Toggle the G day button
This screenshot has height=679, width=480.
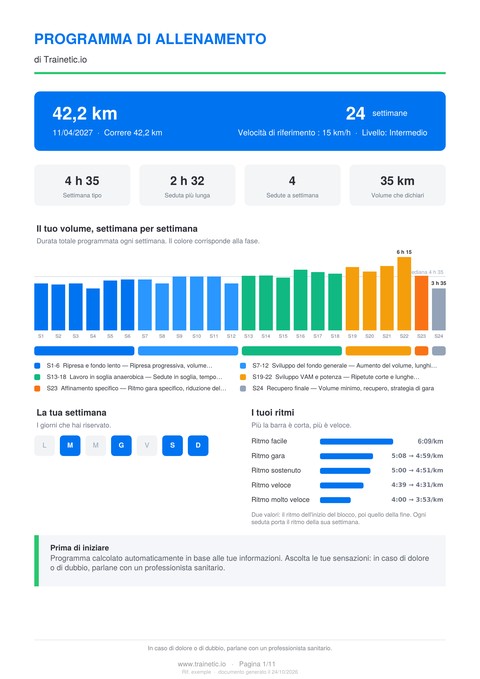(121, 446)
